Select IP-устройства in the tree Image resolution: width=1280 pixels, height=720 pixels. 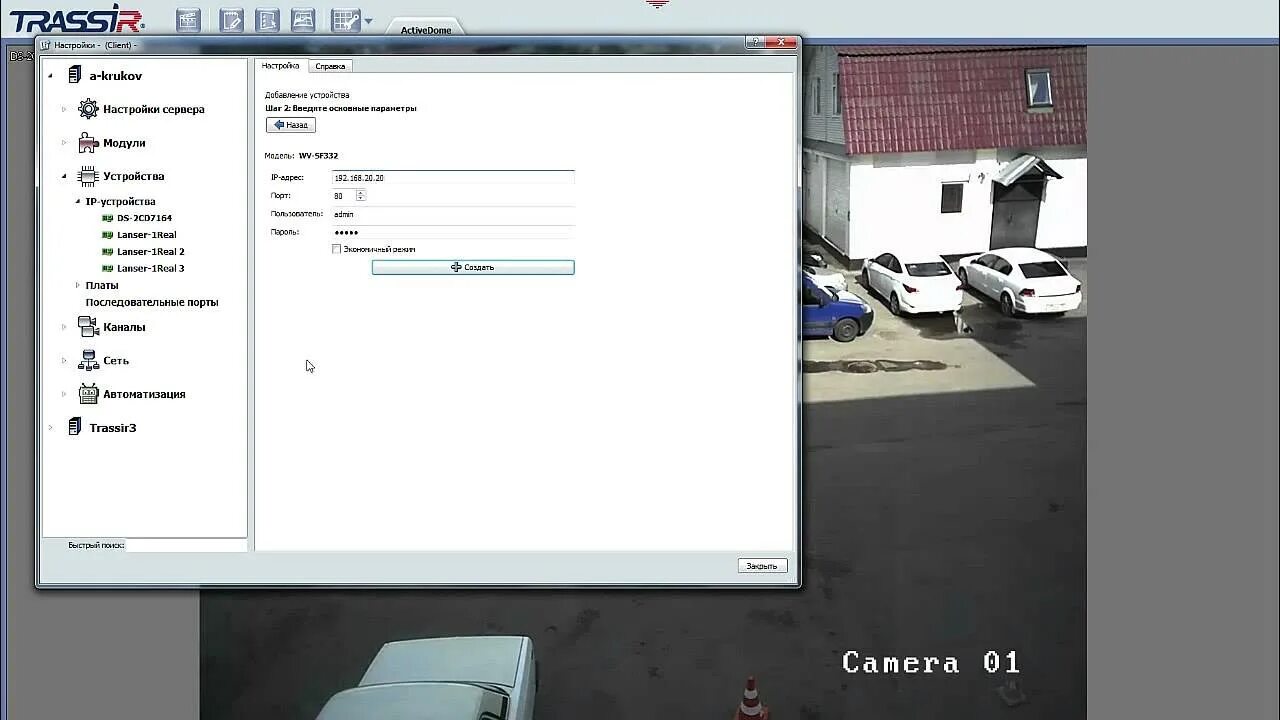click(120, 201)
